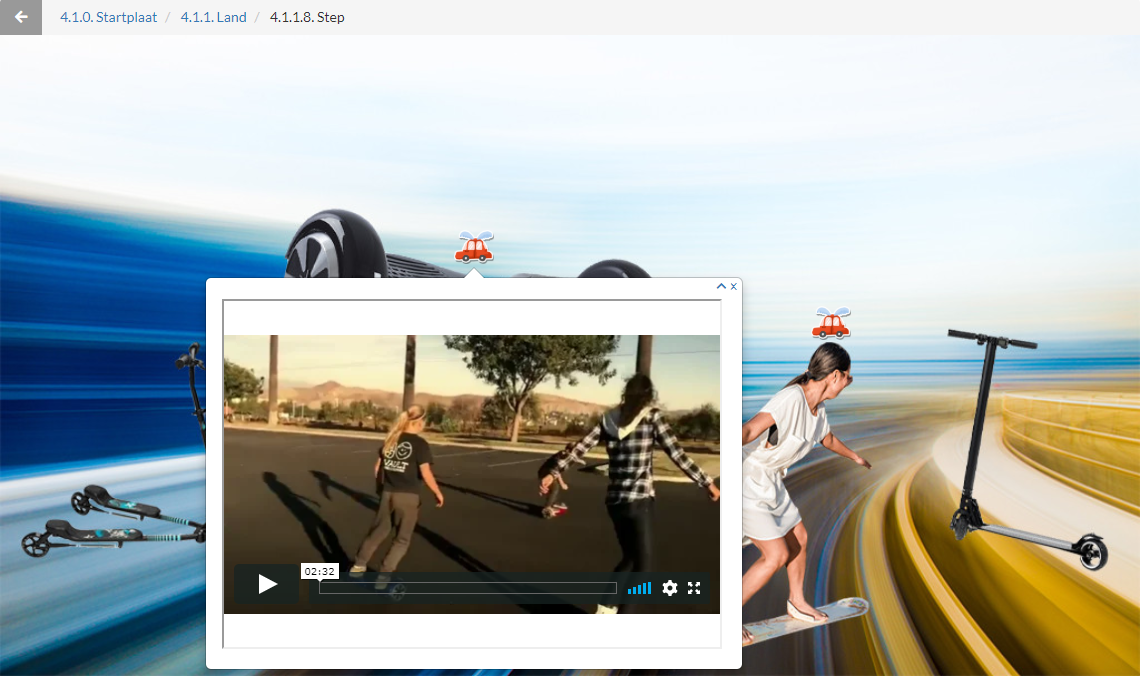Adjust the video volume bars
This screenshot has height=676, width=1140.
(639, 588)
